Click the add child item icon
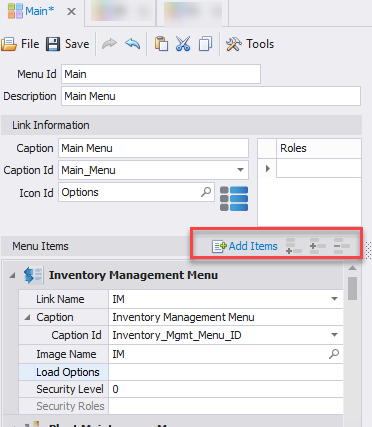The image size is (372, 427). click(x=317, y=246)
